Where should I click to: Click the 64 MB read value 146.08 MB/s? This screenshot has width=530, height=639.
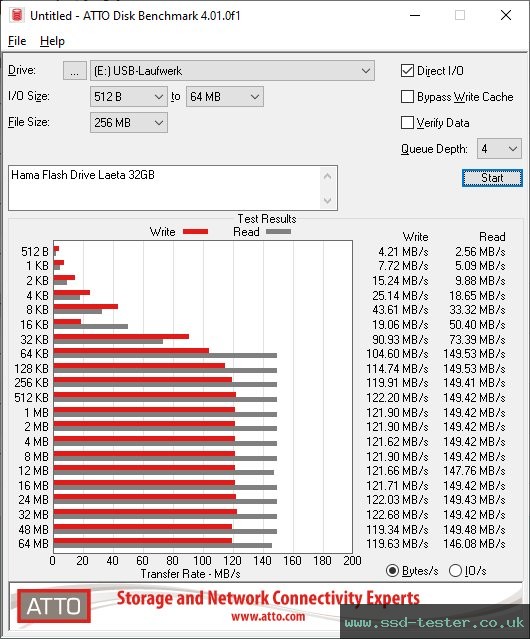[x=474, y=544]
